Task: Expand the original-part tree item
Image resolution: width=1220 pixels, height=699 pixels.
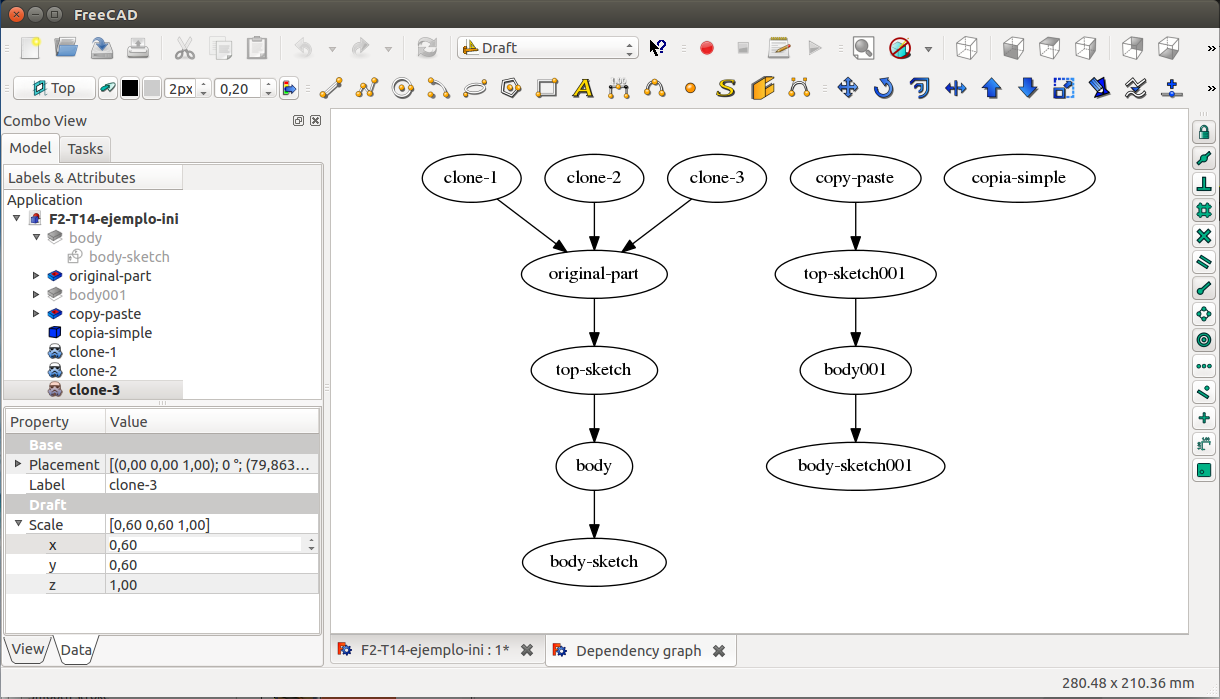Action: click(37, 276)
